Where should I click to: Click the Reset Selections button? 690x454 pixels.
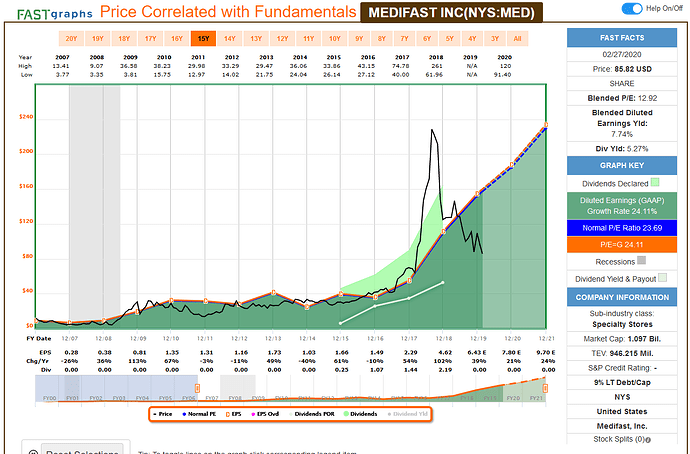(82, 450)
